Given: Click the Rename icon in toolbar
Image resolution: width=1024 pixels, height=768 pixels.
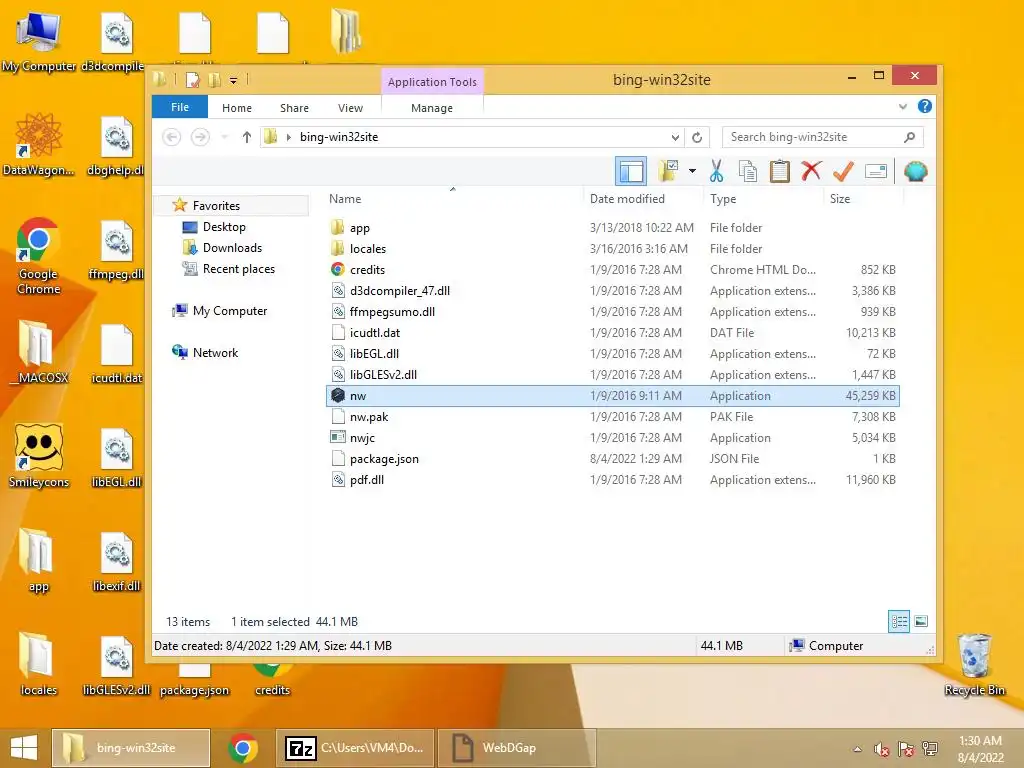Looking at the screenshot, I should [x=876, y=172].
